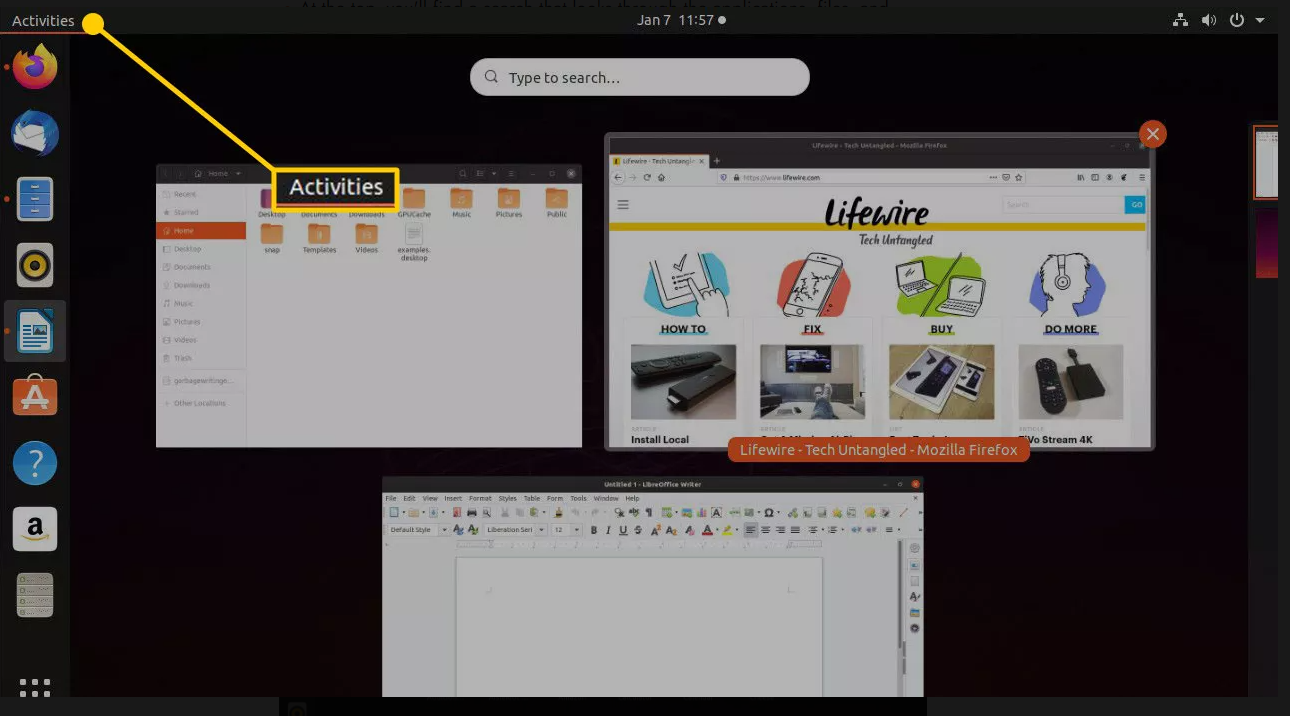Viewport: 1290px width, 716px height.
Task: Open the Format menu in Writer
Action: click(x=480, y=498)
